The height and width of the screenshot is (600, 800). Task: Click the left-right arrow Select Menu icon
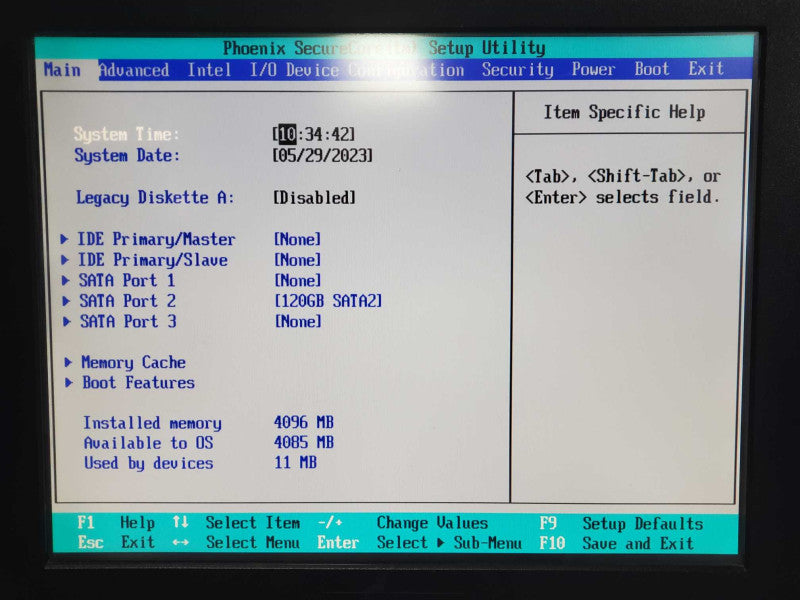coord(180,542)
